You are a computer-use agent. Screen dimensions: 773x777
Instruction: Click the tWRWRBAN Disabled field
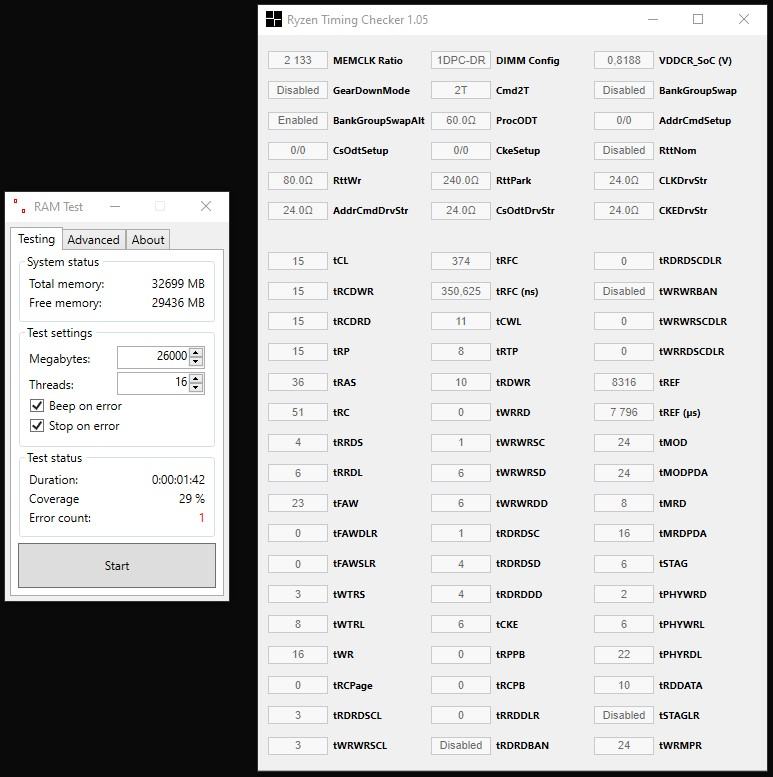pyautogui.click(x=624, y=291)
